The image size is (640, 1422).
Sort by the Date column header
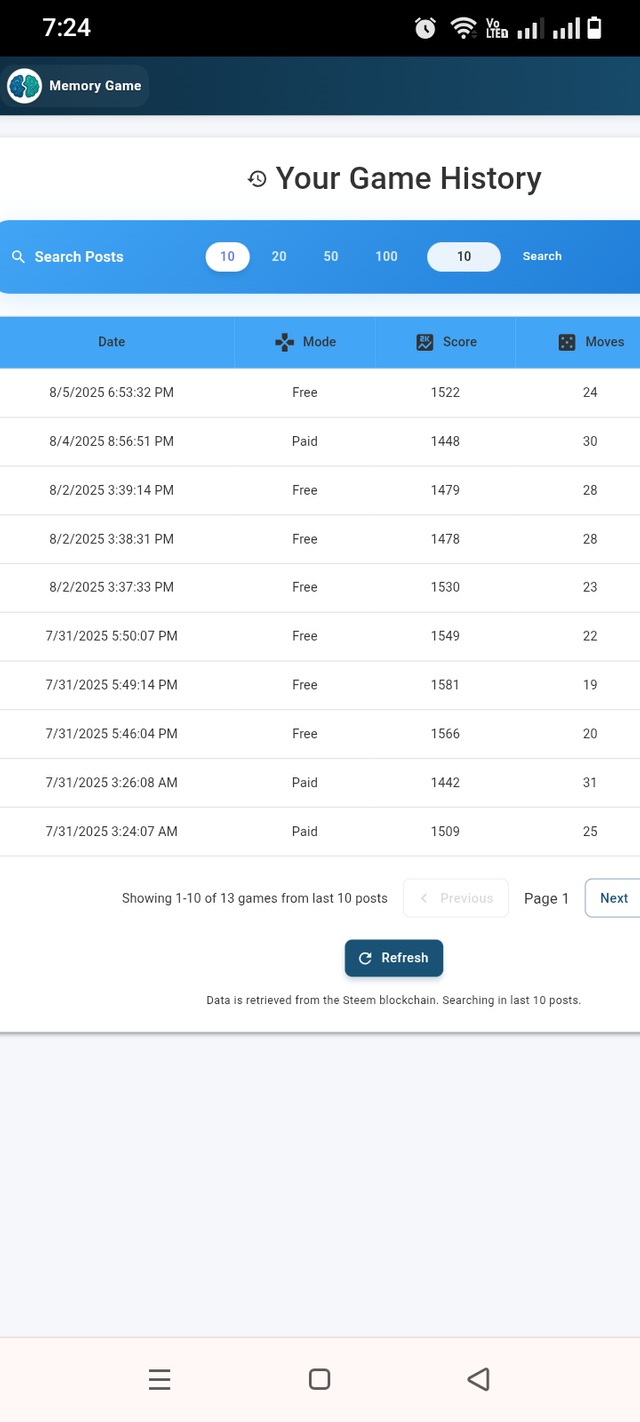point(112,342)
